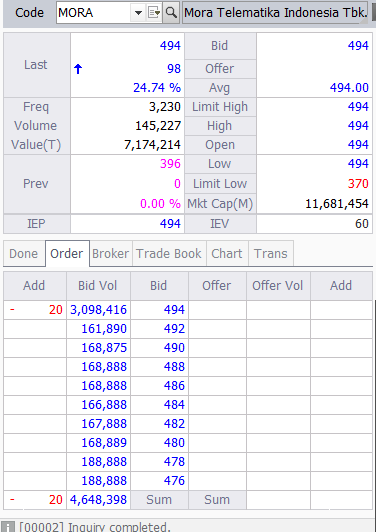The image size is (376, 532).
Task: Click the Offer column header
Action: pyautogui.click(x=217, y=285)
